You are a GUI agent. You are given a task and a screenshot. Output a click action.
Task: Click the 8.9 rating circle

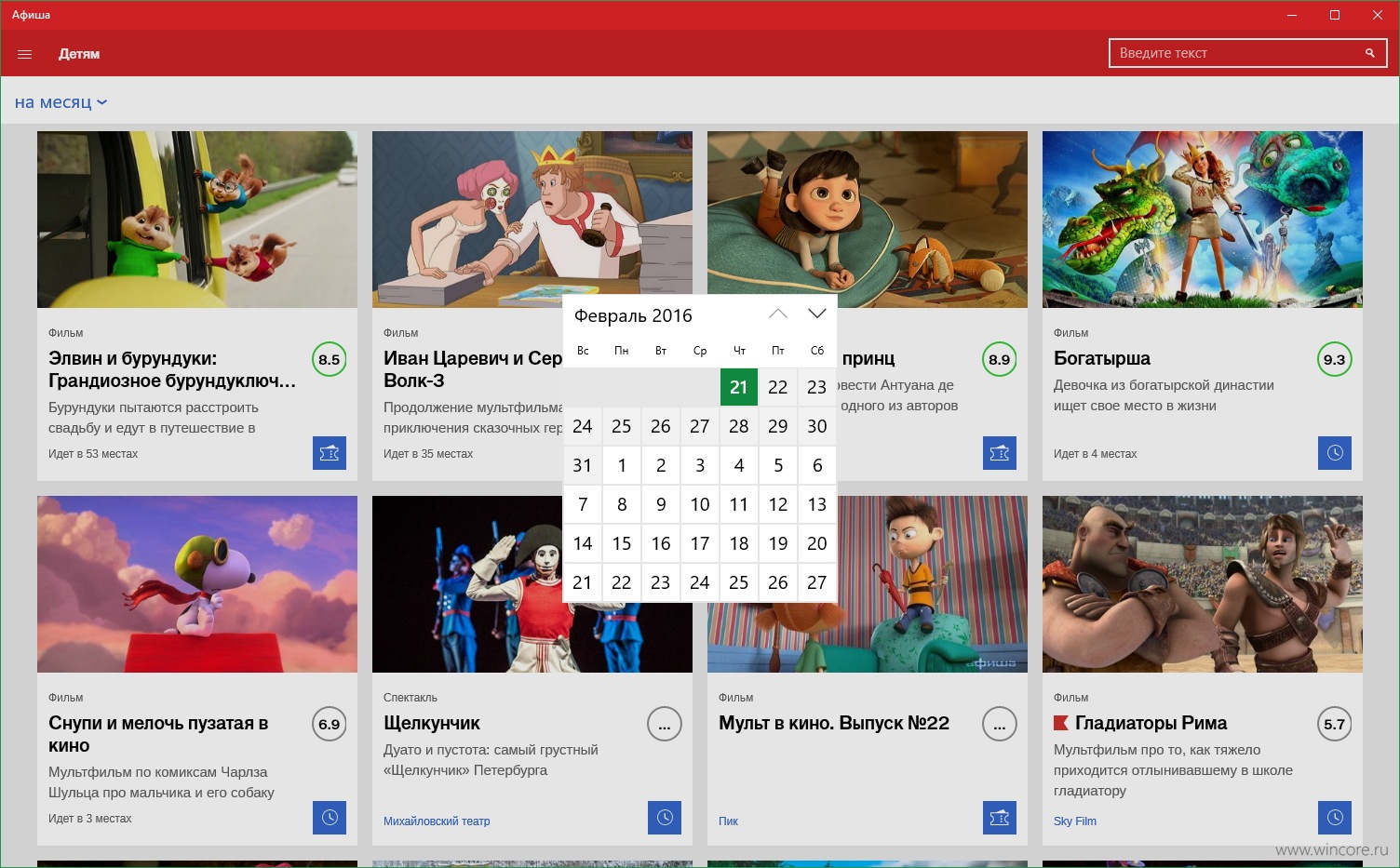click(1000, 359)
